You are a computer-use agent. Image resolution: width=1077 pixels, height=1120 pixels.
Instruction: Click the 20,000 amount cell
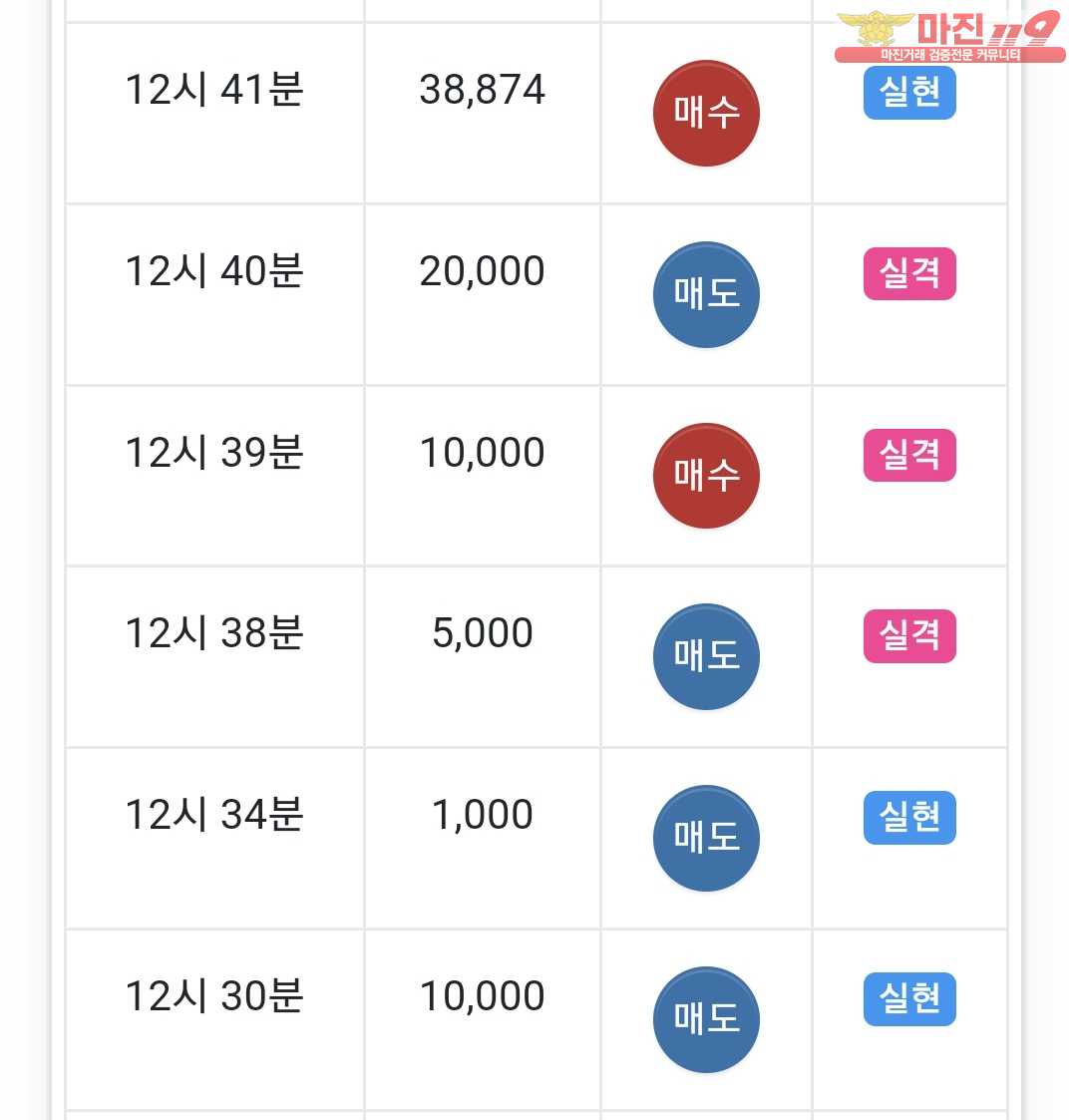point(482,295)
